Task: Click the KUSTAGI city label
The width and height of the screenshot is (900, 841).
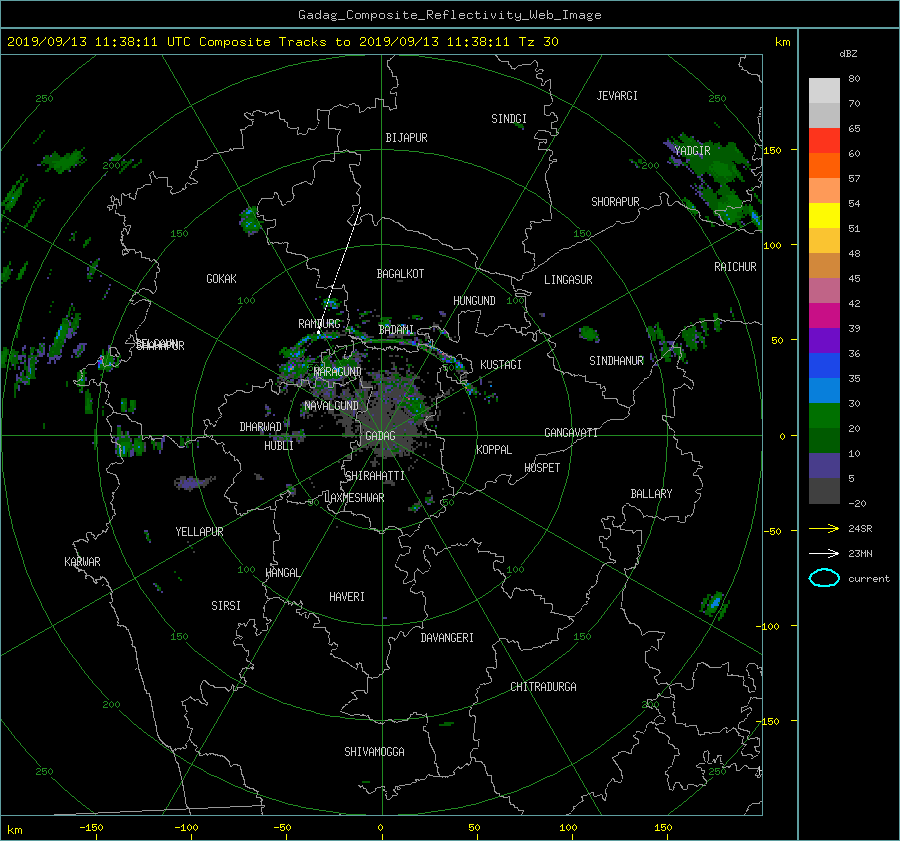Action: pyautogui.click(x=501, y=365)
